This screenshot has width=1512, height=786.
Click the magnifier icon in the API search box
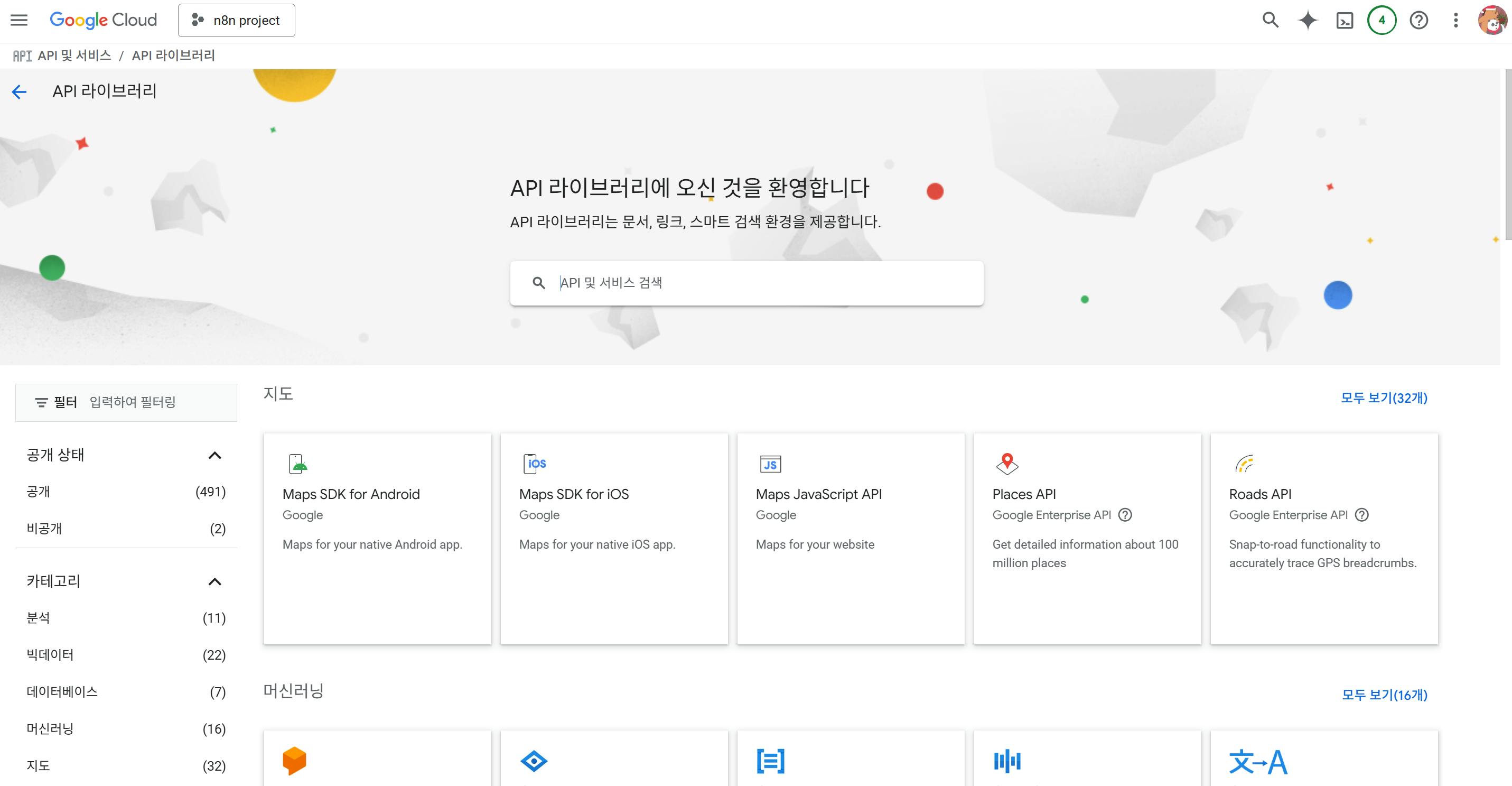coord(538,283)
